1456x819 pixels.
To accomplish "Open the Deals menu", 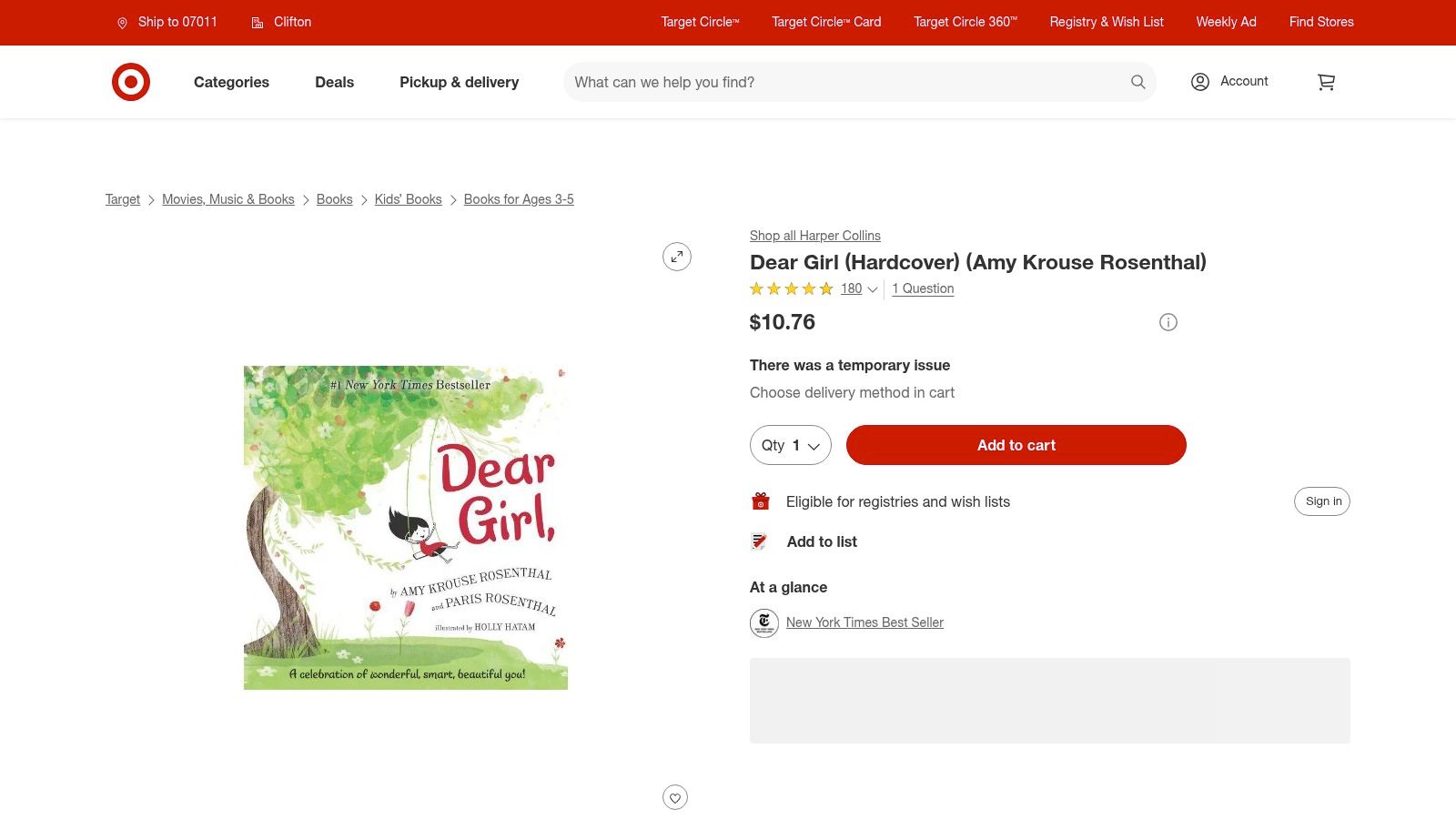I will 334,82.
